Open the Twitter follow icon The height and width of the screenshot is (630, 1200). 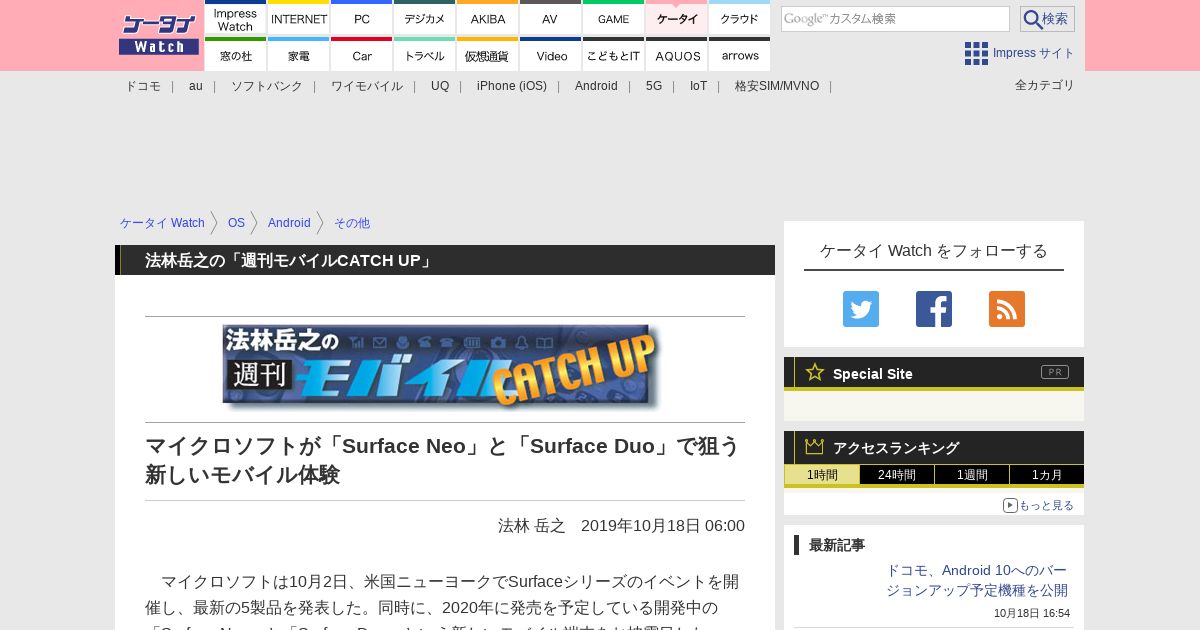click(861, 309)
